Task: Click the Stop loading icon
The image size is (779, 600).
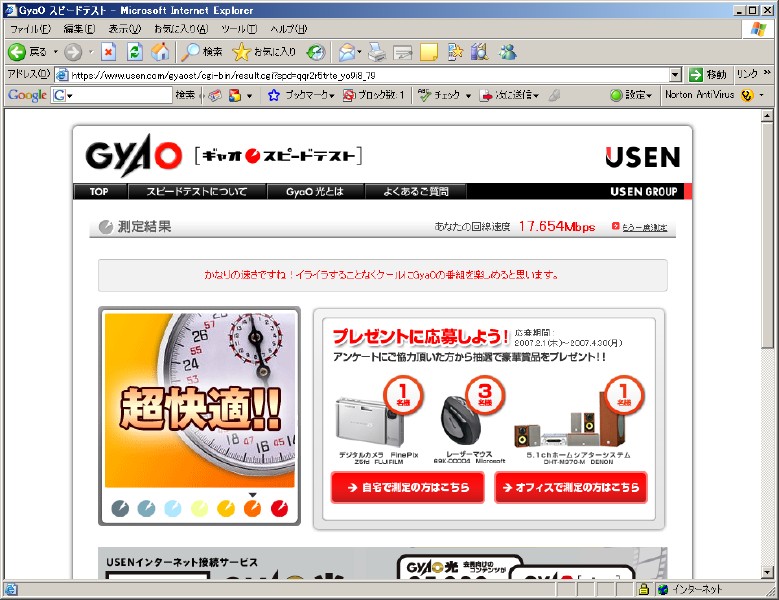Action: click(109, 51)
